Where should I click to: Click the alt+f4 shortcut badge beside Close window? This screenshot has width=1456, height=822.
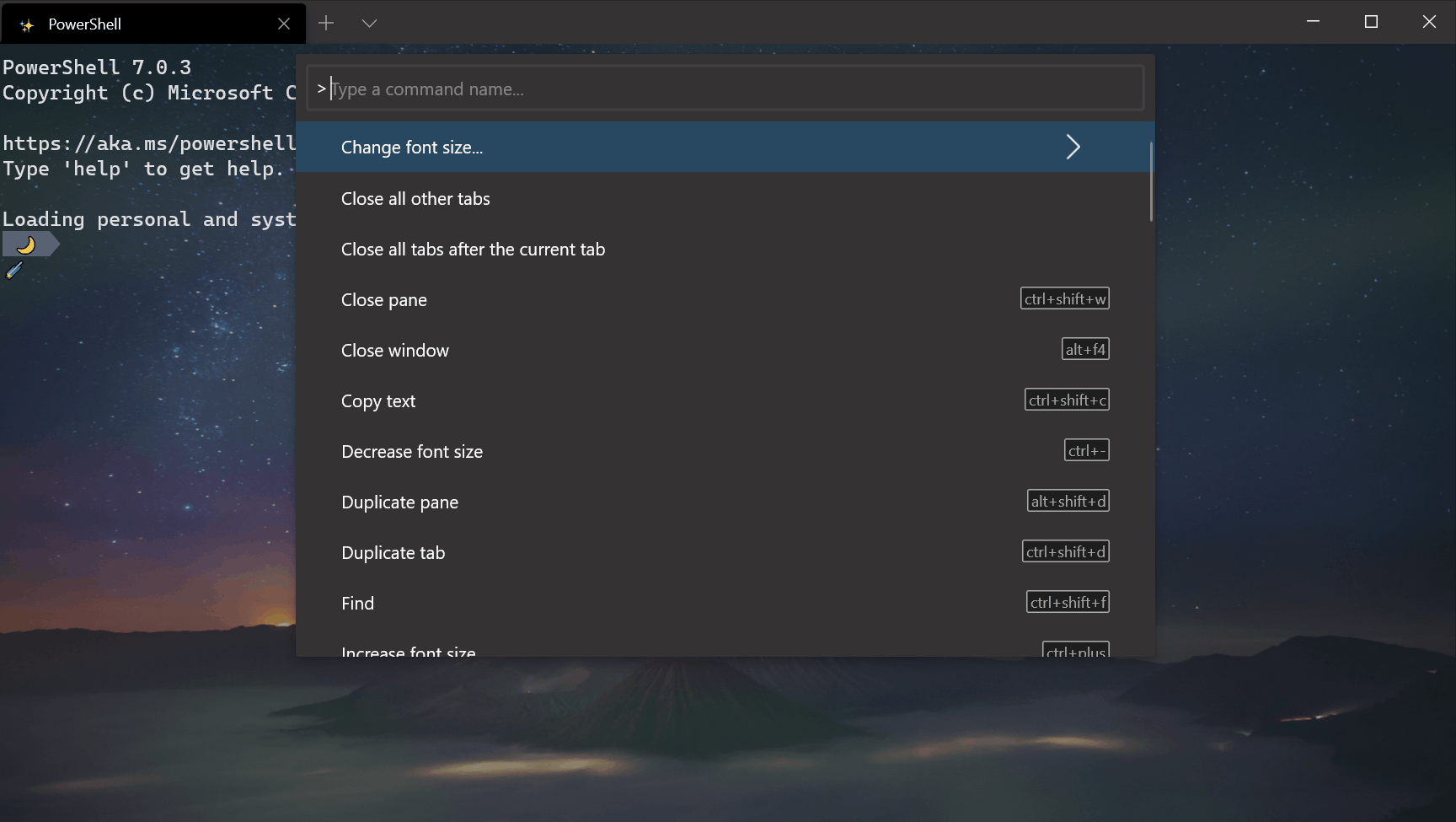point(1085,348)
